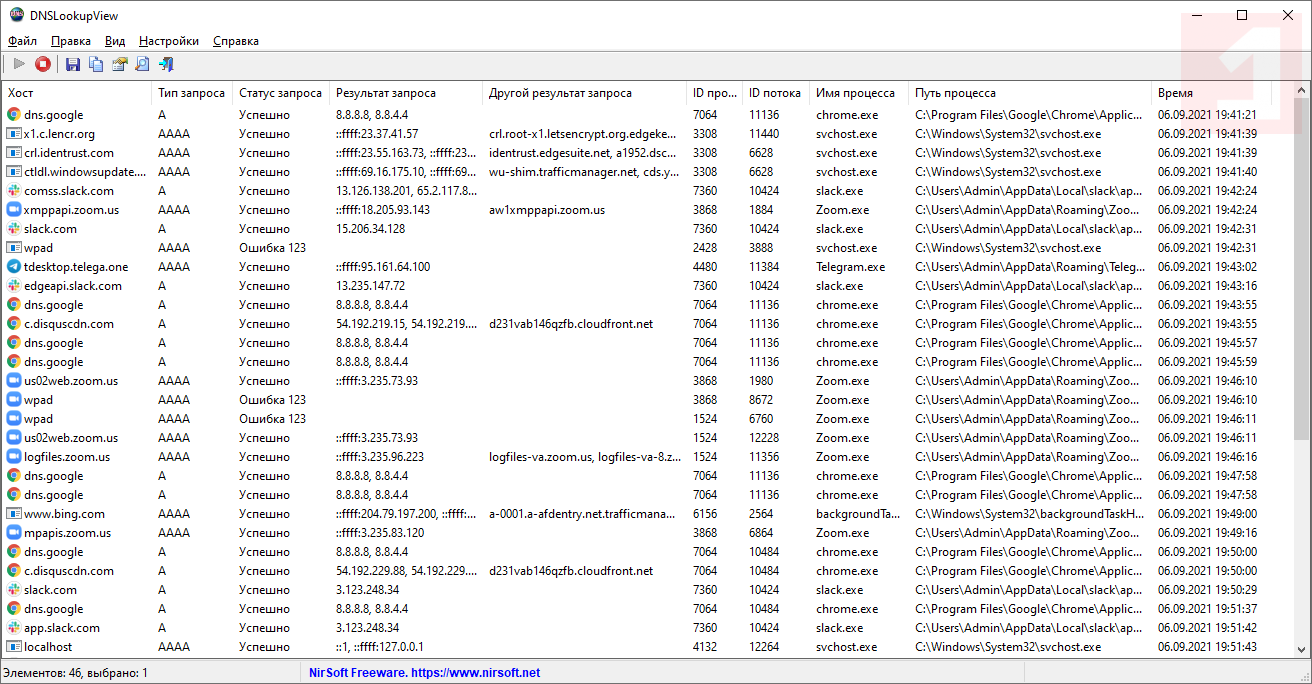Screen dimensions: 1312x684
Task: Click the window icon beside x1.c.lencr.org
Action: (14, 134)
